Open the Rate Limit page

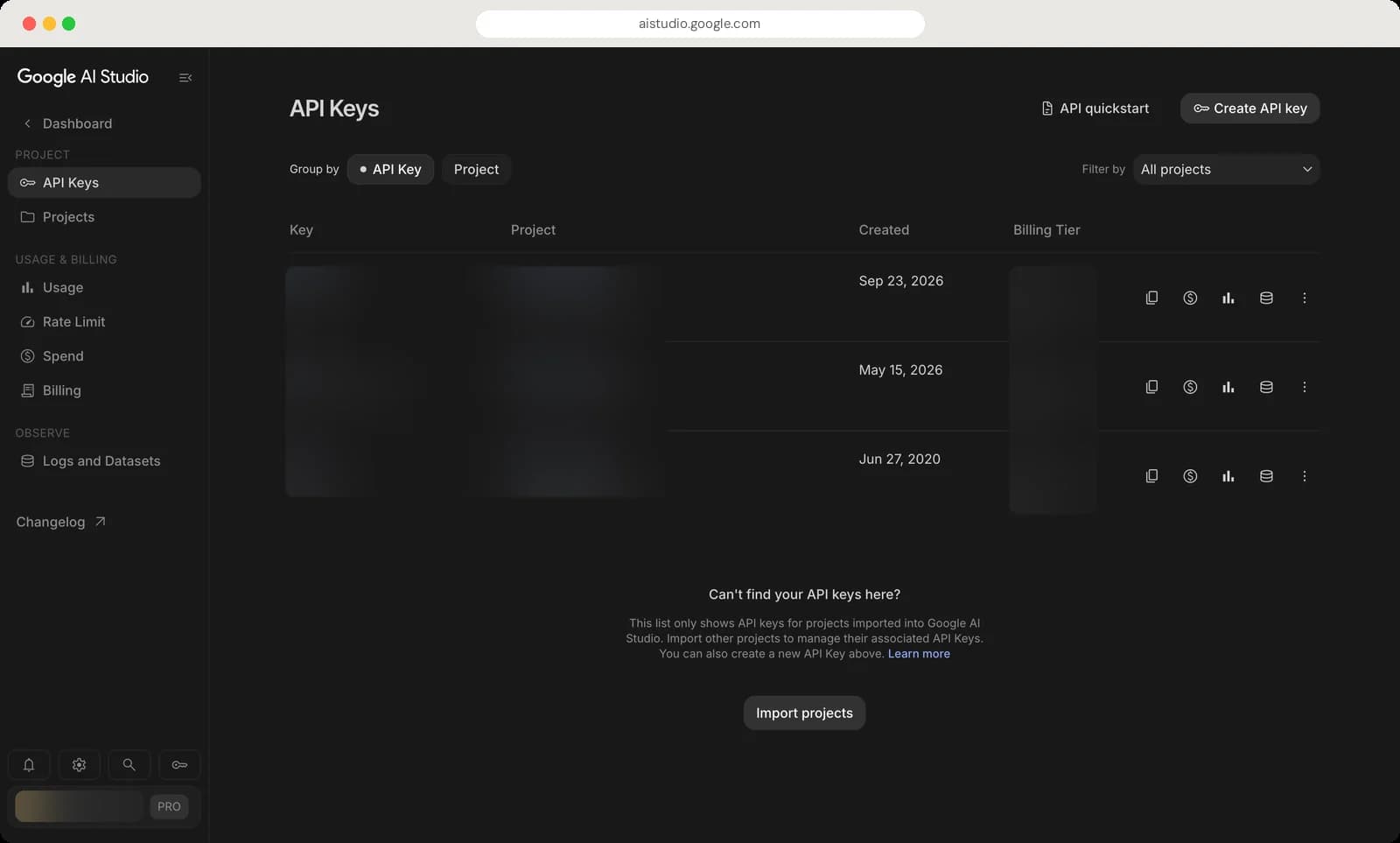click(x=104, y=321)
